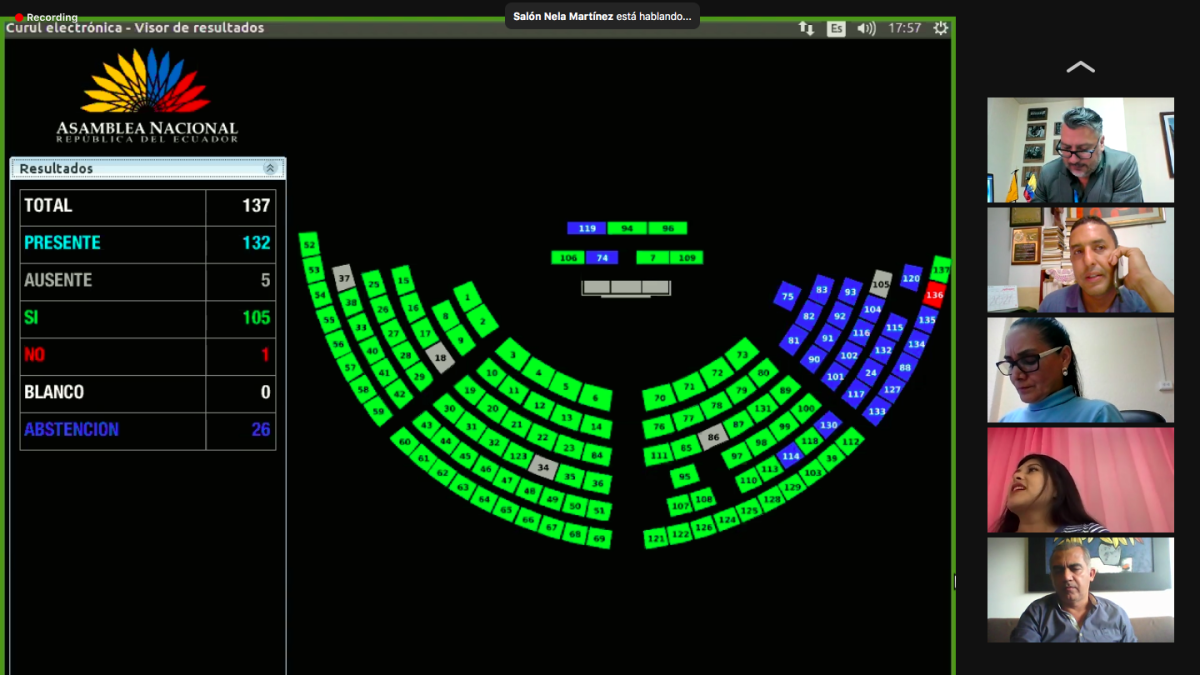Click the Asamblea Nacional logo

147,97
